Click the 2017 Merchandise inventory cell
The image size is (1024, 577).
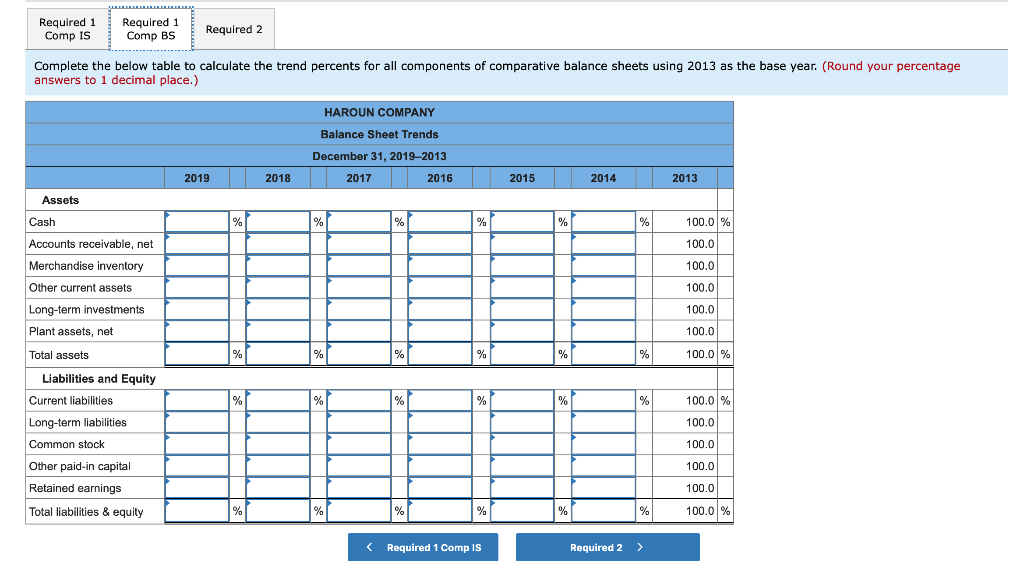point(358,265)
